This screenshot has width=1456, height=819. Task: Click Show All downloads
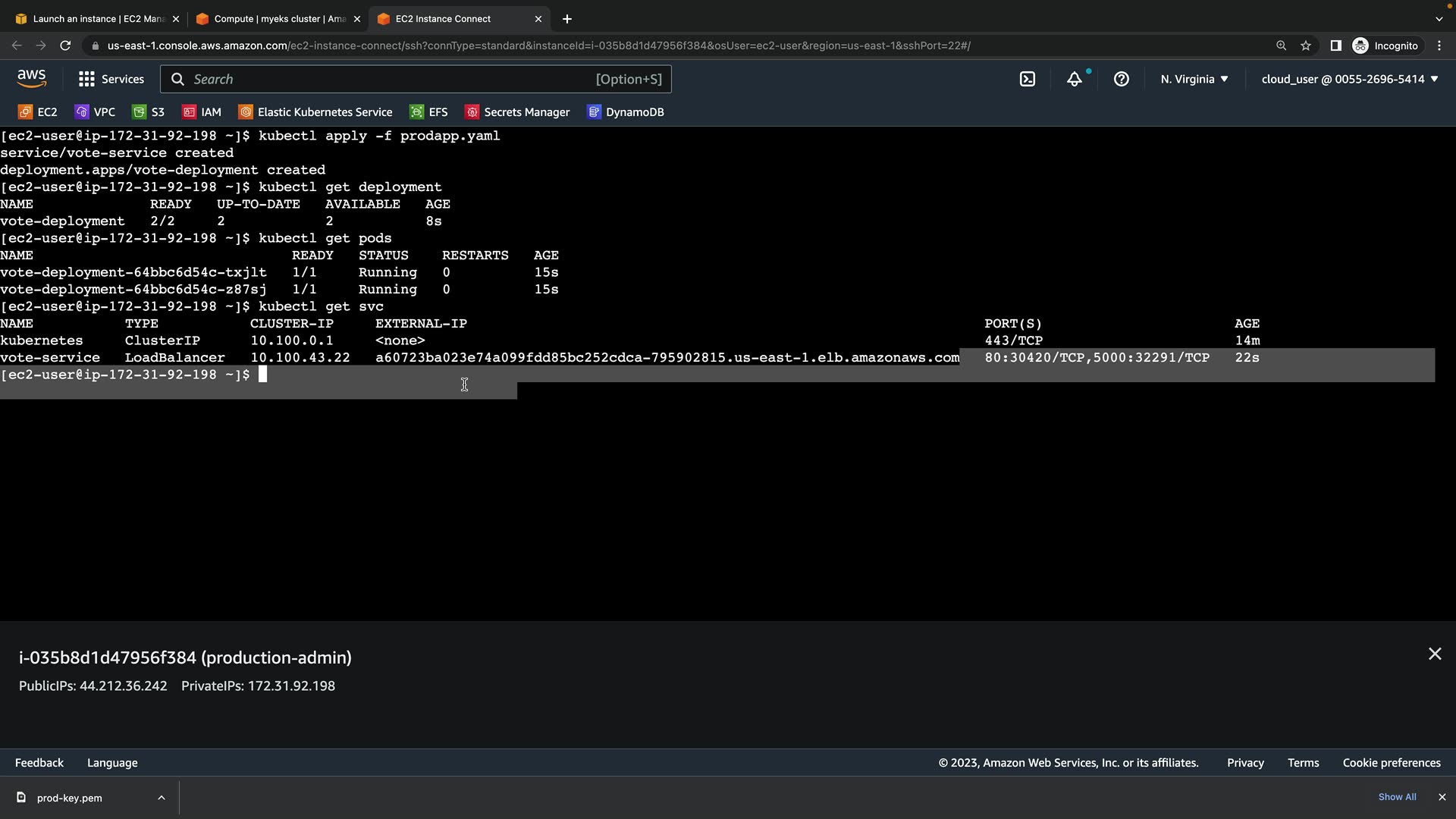1397,797
